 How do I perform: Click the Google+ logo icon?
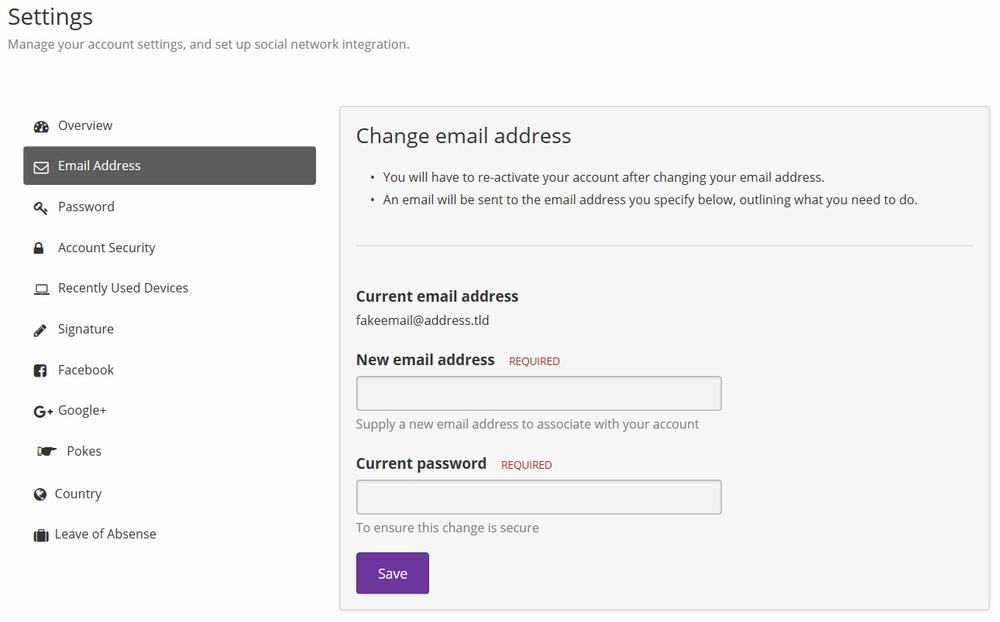43,411
